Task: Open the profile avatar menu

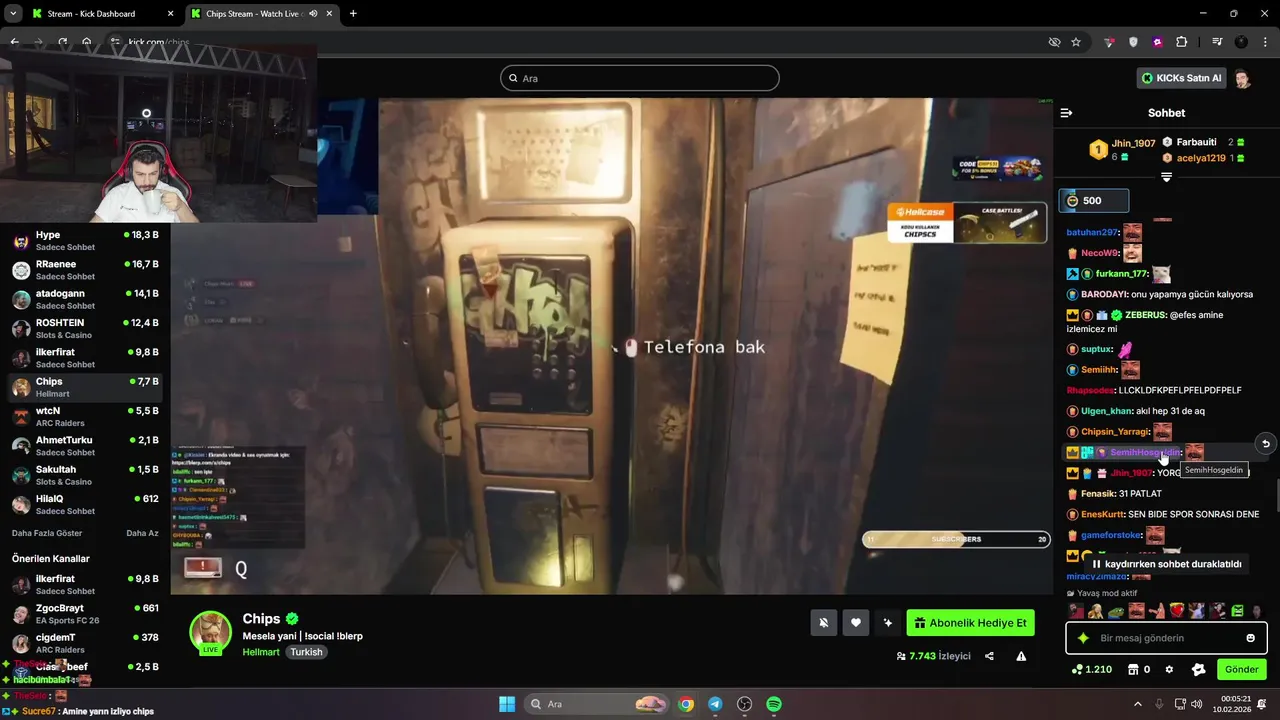Action: 1242,78
